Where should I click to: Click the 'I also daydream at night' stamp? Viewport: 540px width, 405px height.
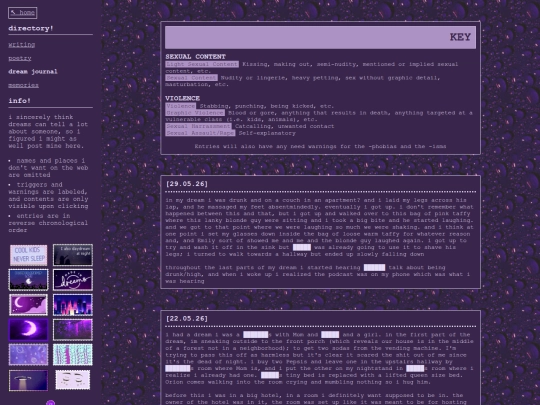(x=73, y=255)
